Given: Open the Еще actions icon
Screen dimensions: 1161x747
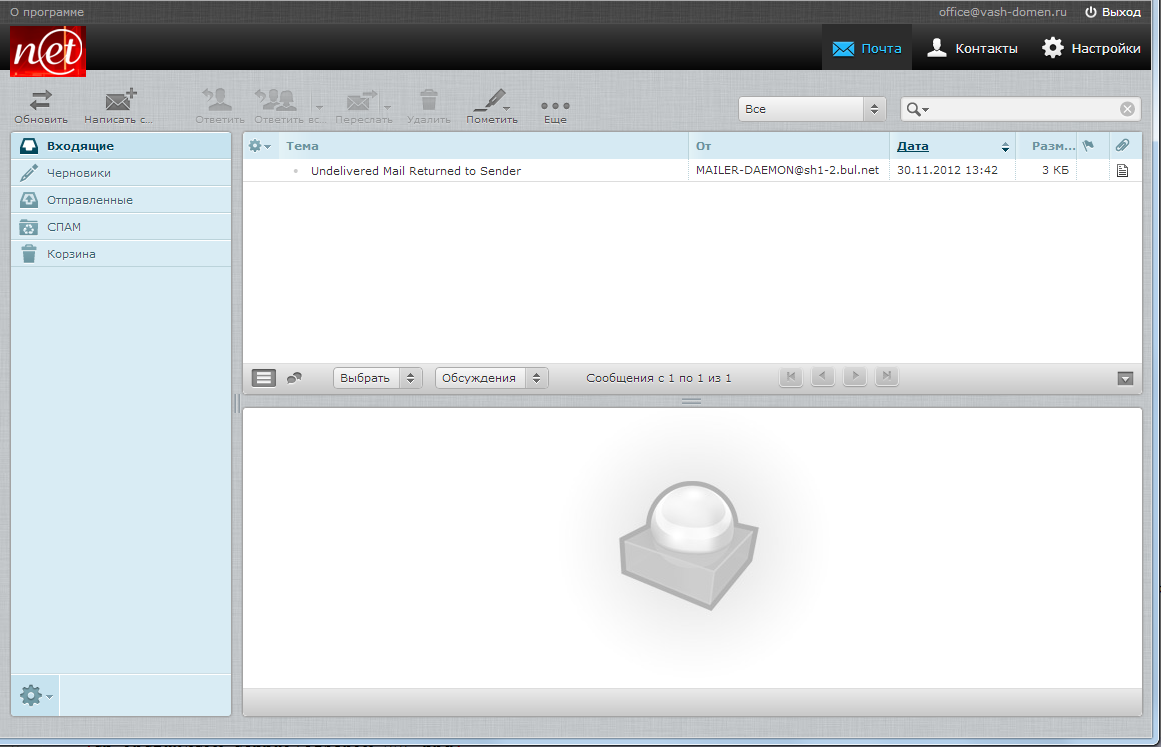Looking at the screenshot, I should (x=554, y=106).
